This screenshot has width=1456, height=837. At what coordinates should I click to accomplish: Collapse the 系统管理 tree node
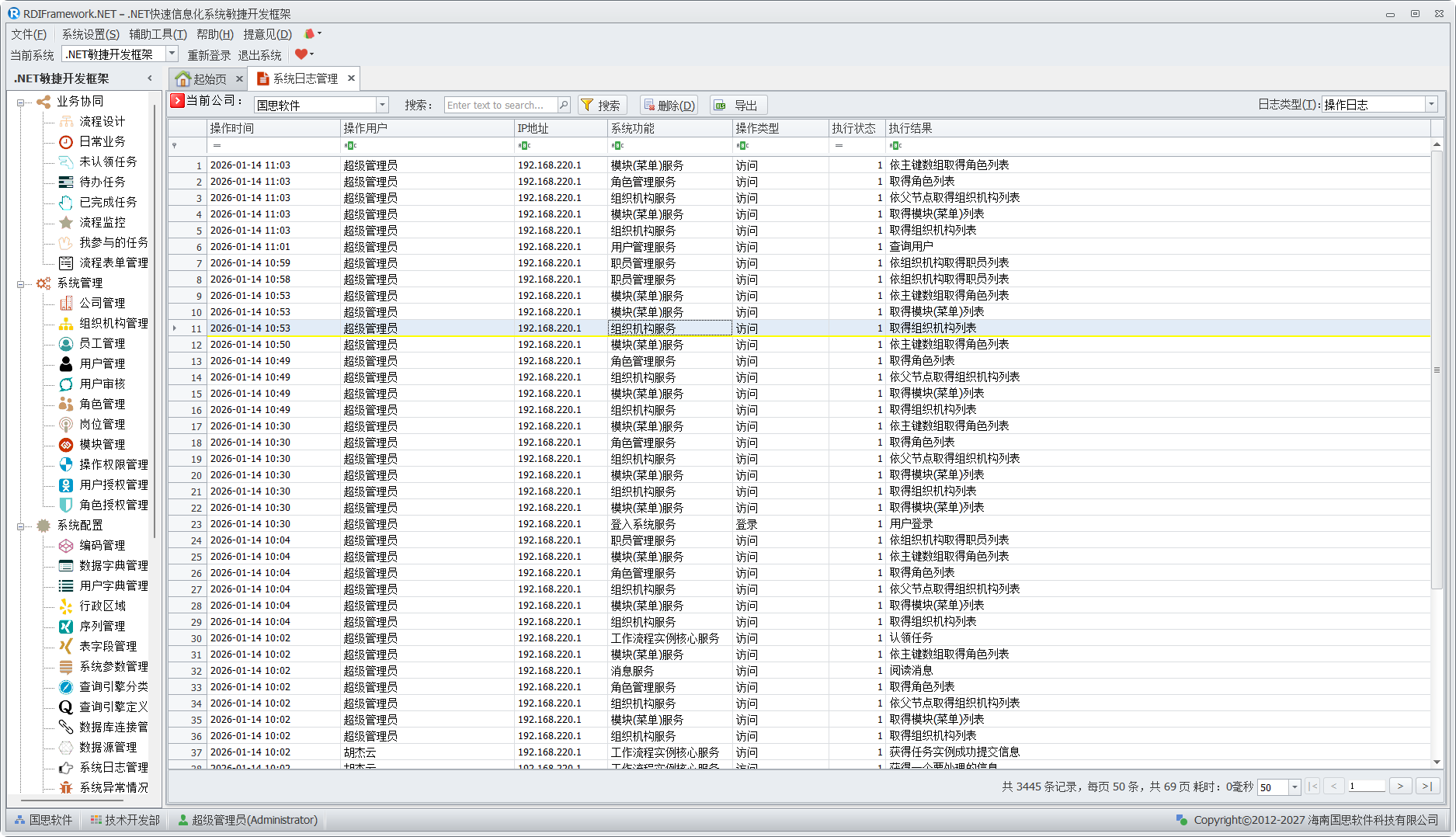pyautogui.click(x=21, y=283)
